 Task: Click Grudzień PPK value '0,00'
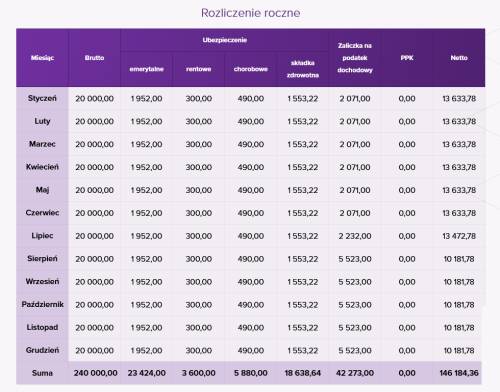407,351
